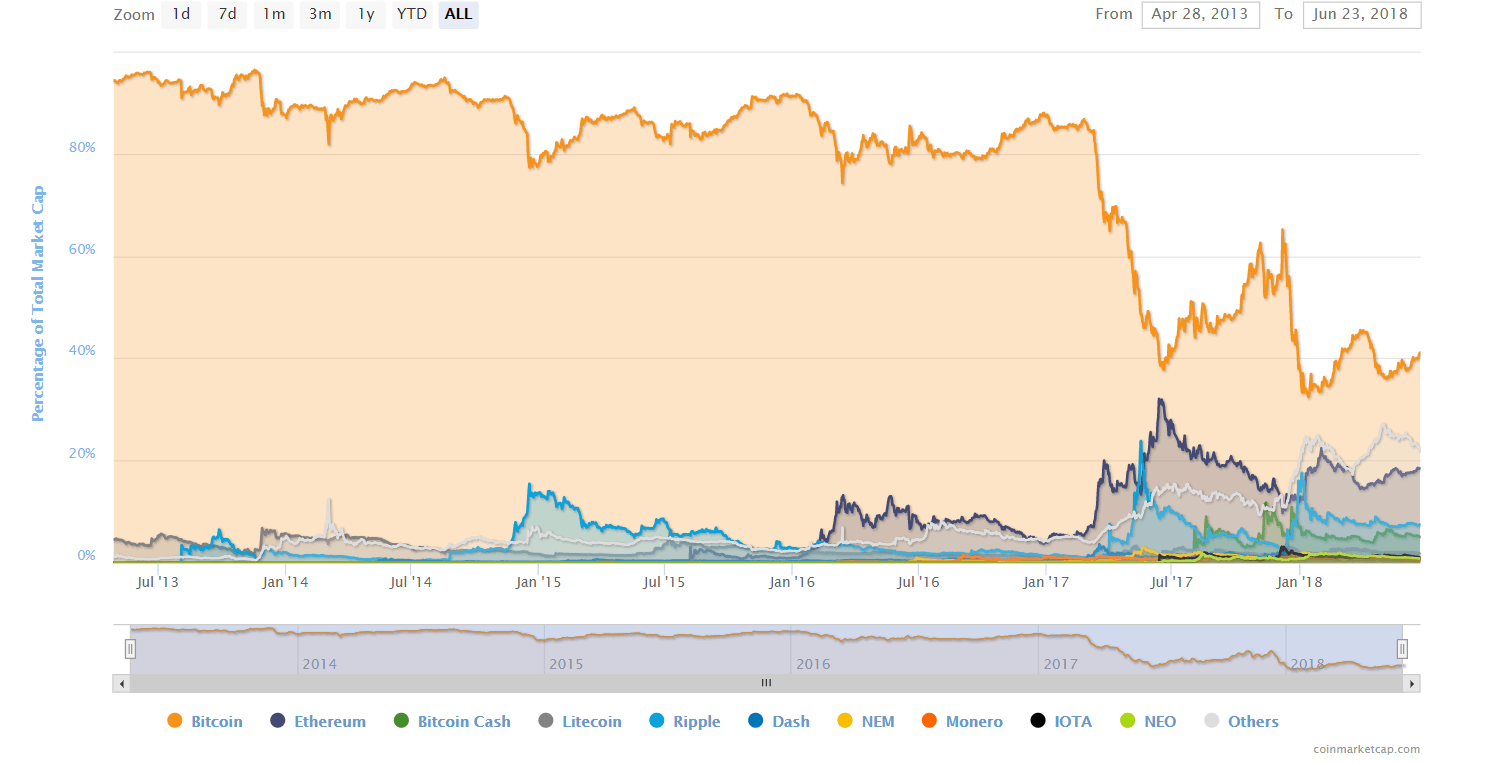Hide the Litecoin series via its legend entry
Screen dimensions: 1492x763
tap(580, 721)
